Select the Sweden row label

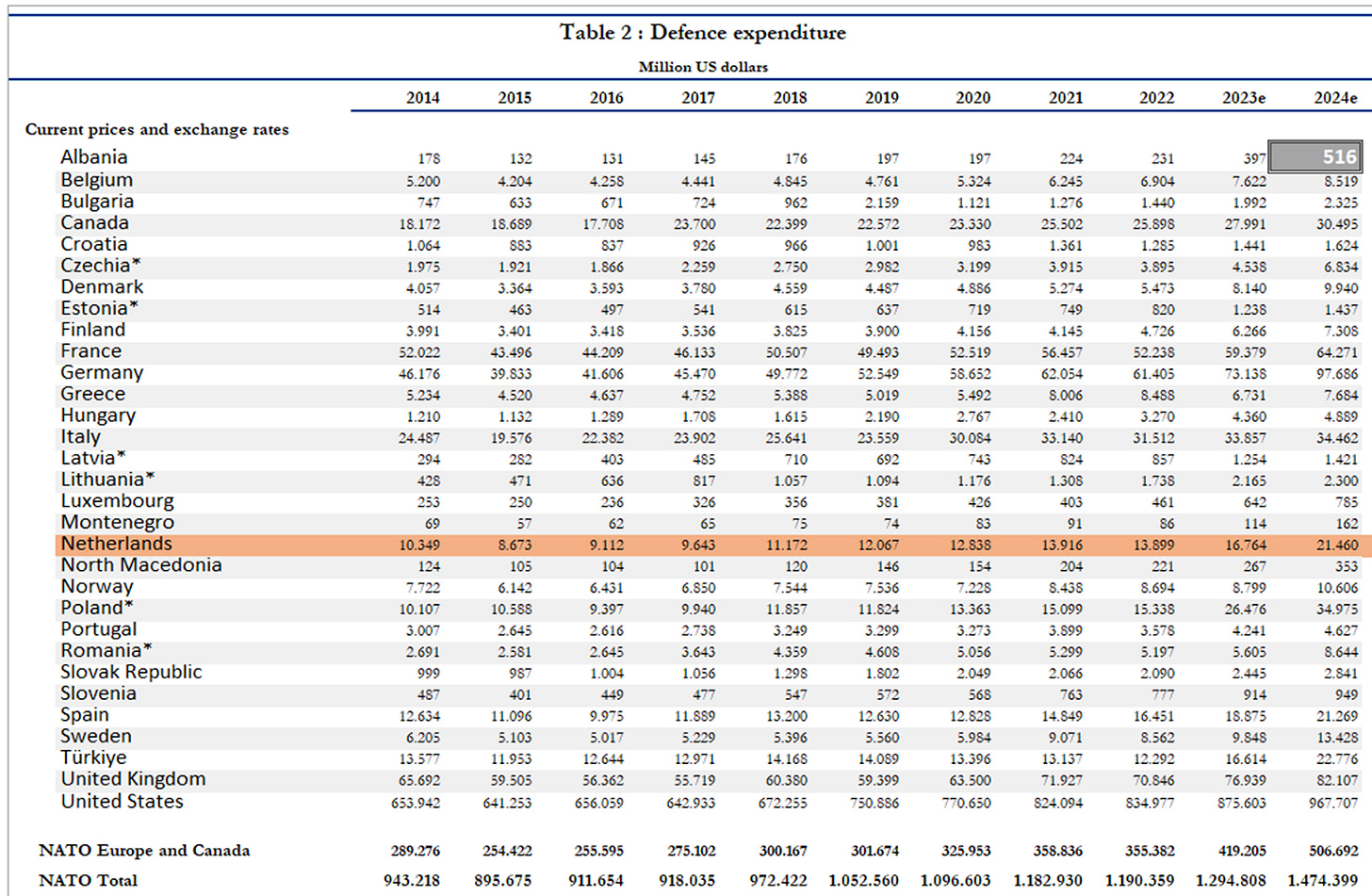click(x=96, y=736)
